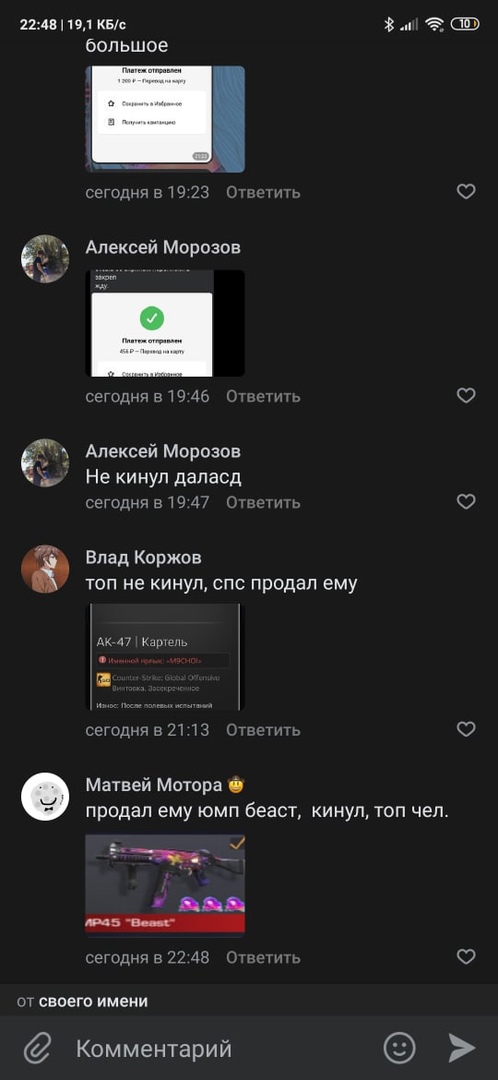Screen dimensions: 498x1080
Task: Reply to Влад Коржов's 21:13 comment
Action: (263, 729)
